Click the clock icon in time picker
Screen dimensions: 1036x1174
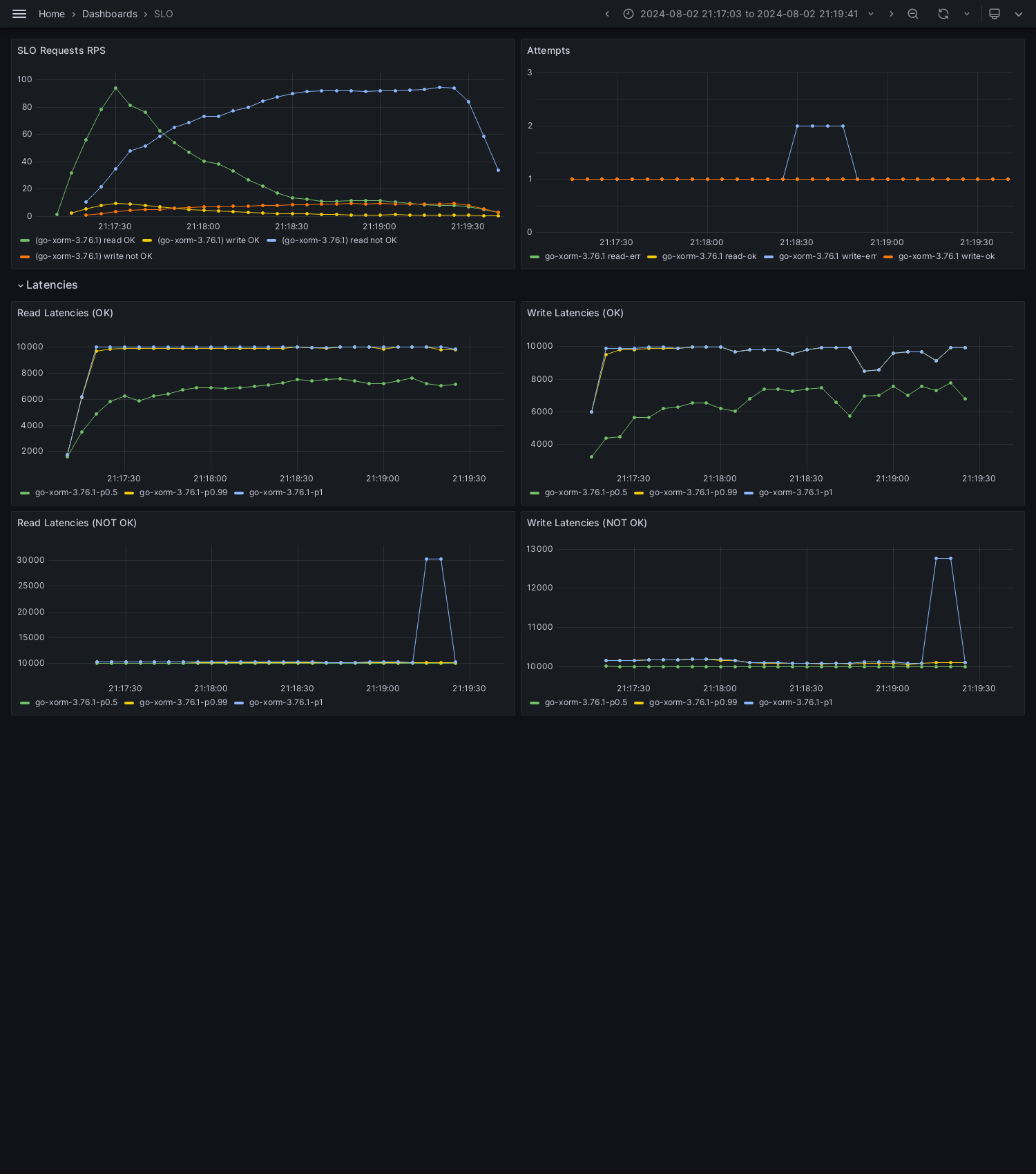(629, 14)
